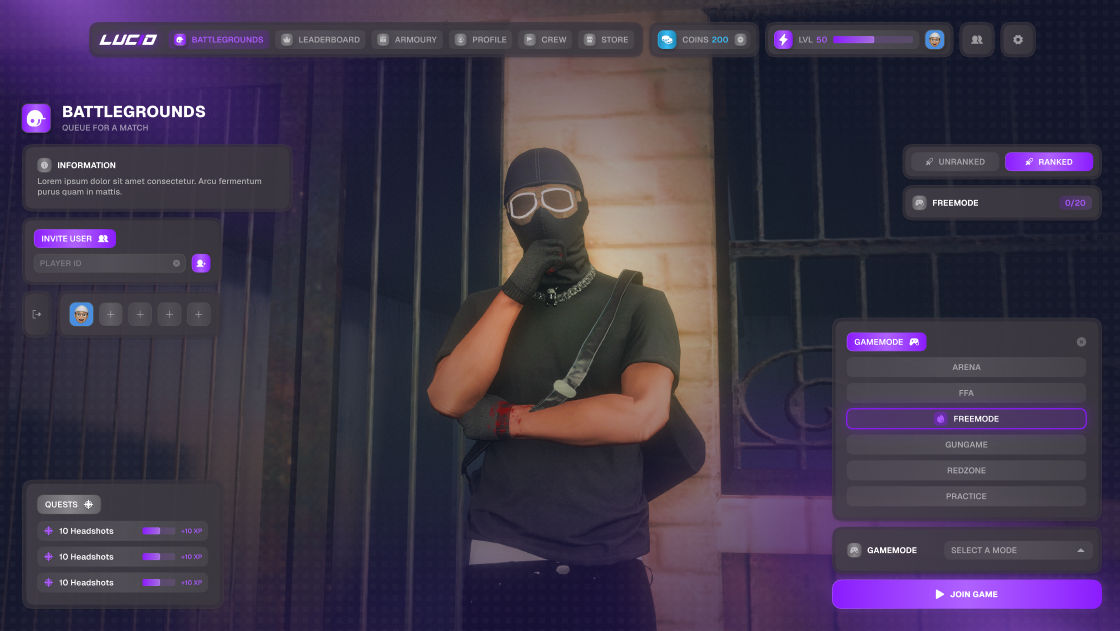Open the Leaderboard tab
1120x631 pixels.
pyautogui.click(x=322, y=40)
